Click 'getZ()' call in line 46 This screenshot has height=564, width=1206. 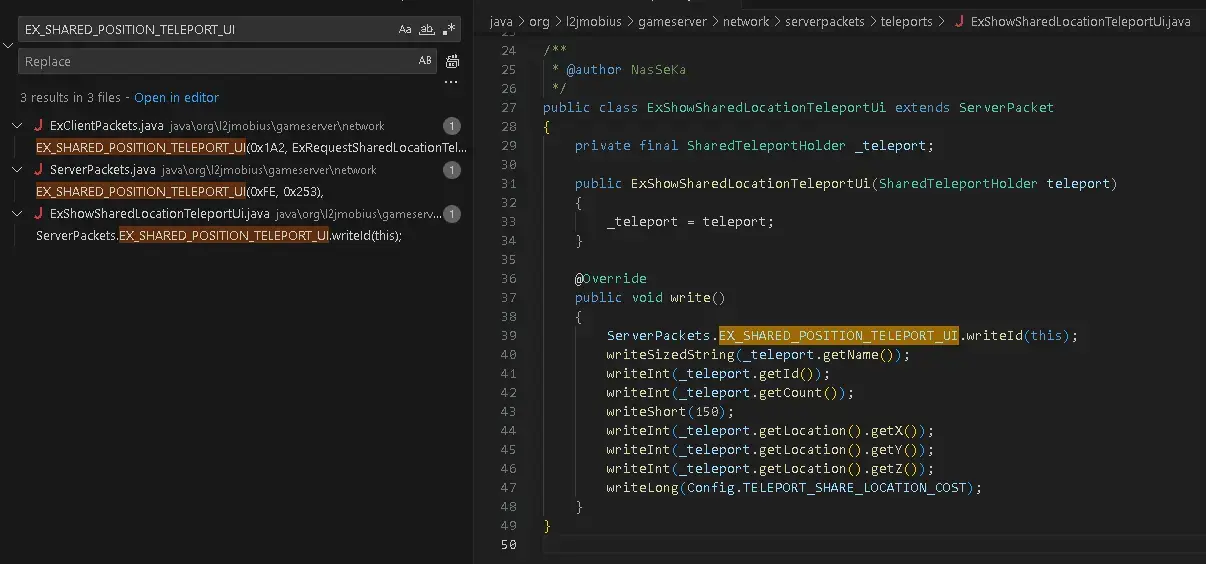click(x=894, y=468)
